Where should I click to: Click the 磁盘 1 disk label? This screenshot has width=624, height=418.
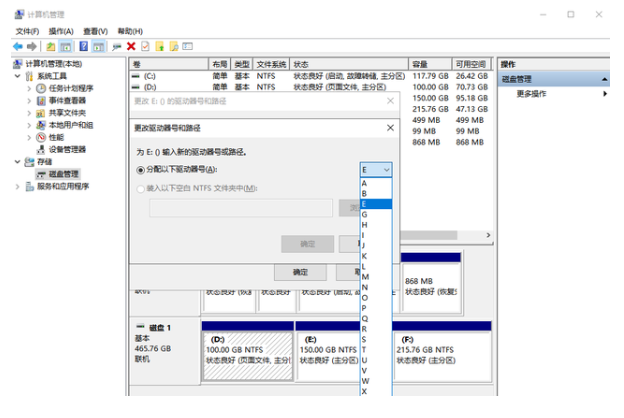[159, 328]
